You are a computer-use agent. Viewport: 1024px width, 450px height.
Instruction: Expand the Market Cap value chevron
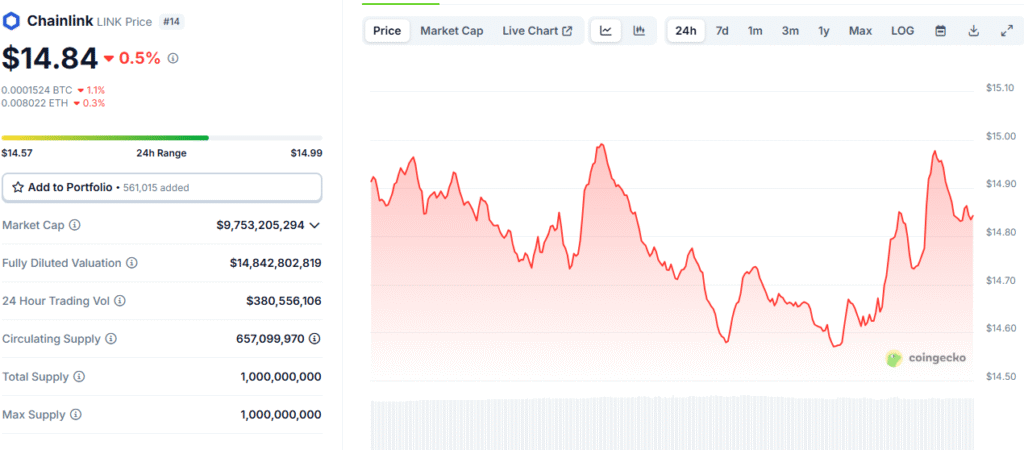pos(314,225)
